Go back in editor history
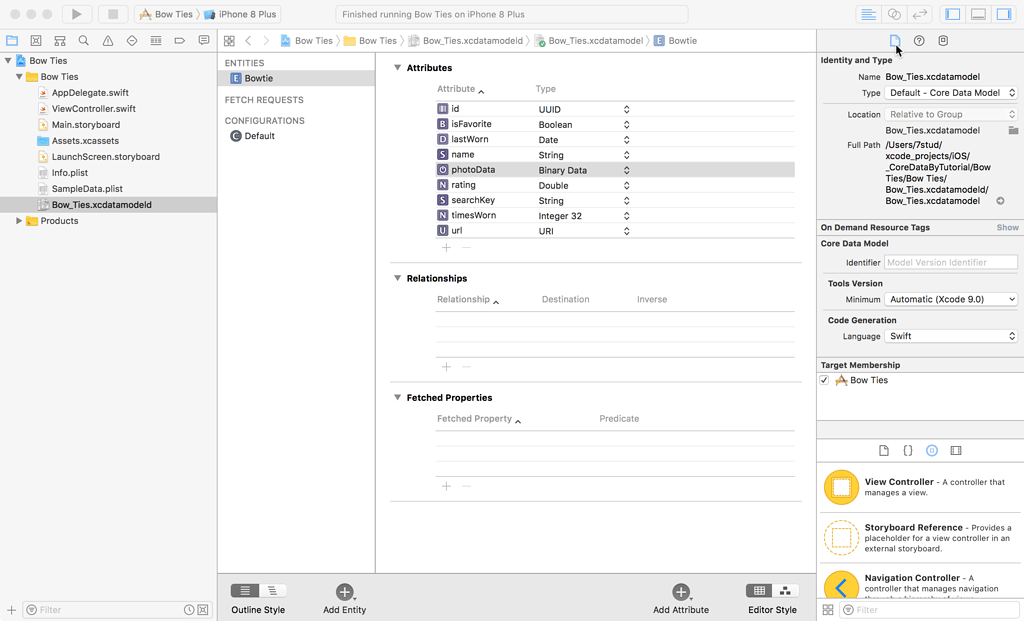The width and height of the screenshot is (1024, 621). [248, 40]
